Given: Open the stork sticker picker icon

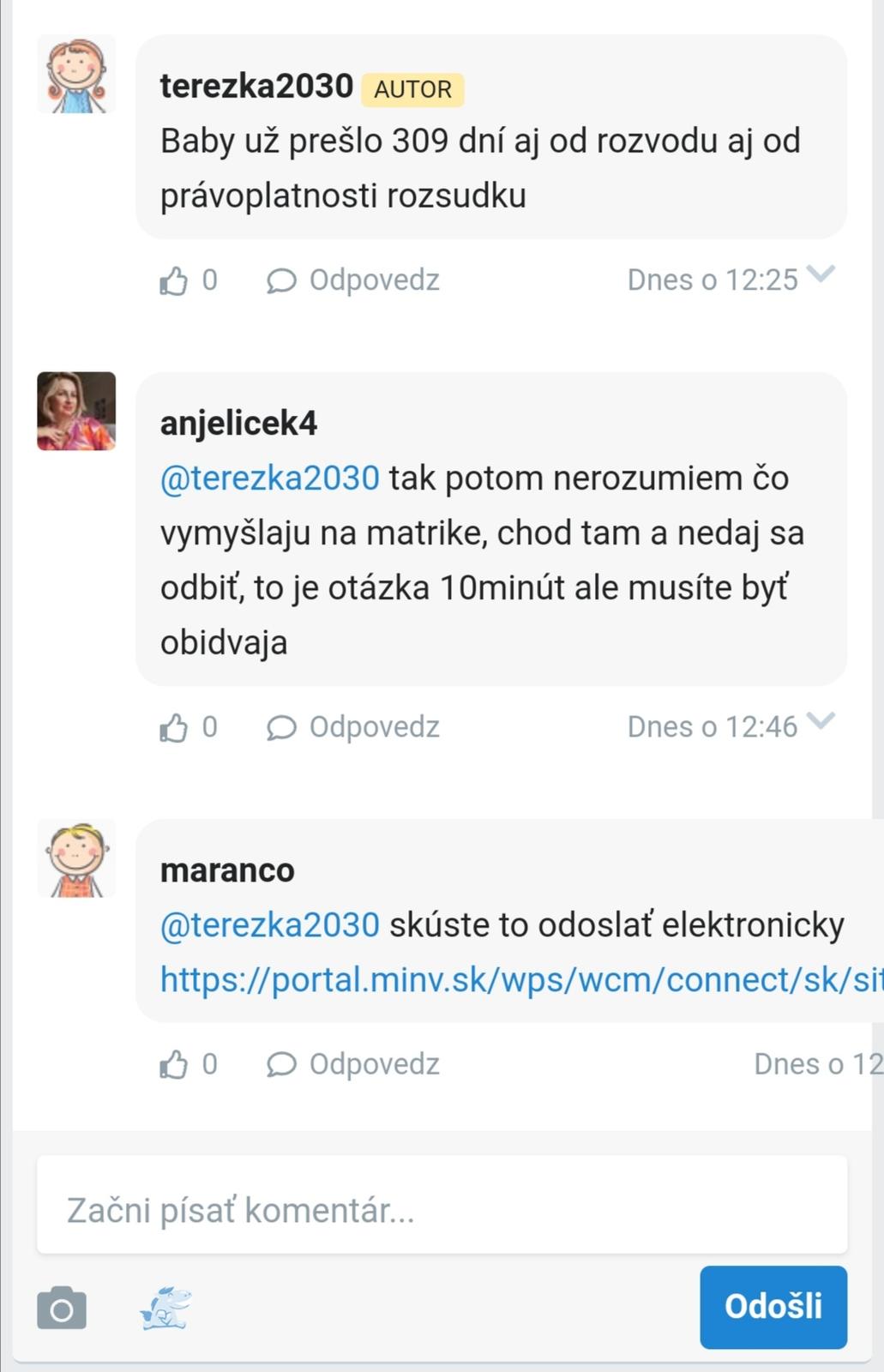Looking at the screenshot, I should pyautogui.click(x=165, y=1308).
